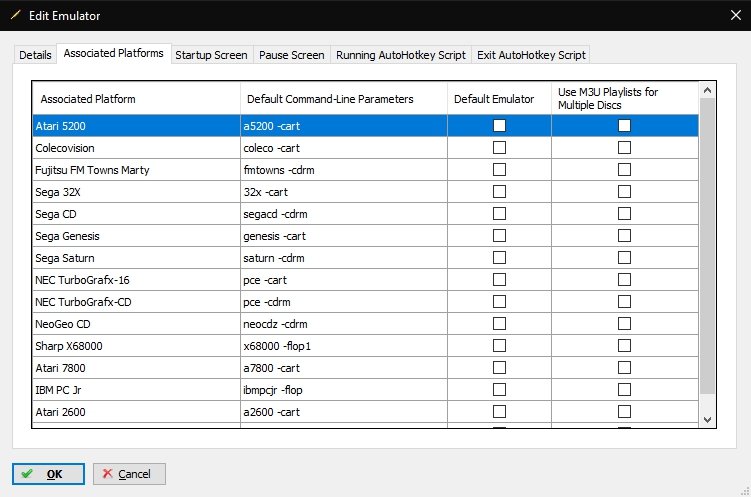The width and height of the screenshot is (751, 497).
Task: Check Default Emulator for NeoGeo CD
Action: point(499,324)
